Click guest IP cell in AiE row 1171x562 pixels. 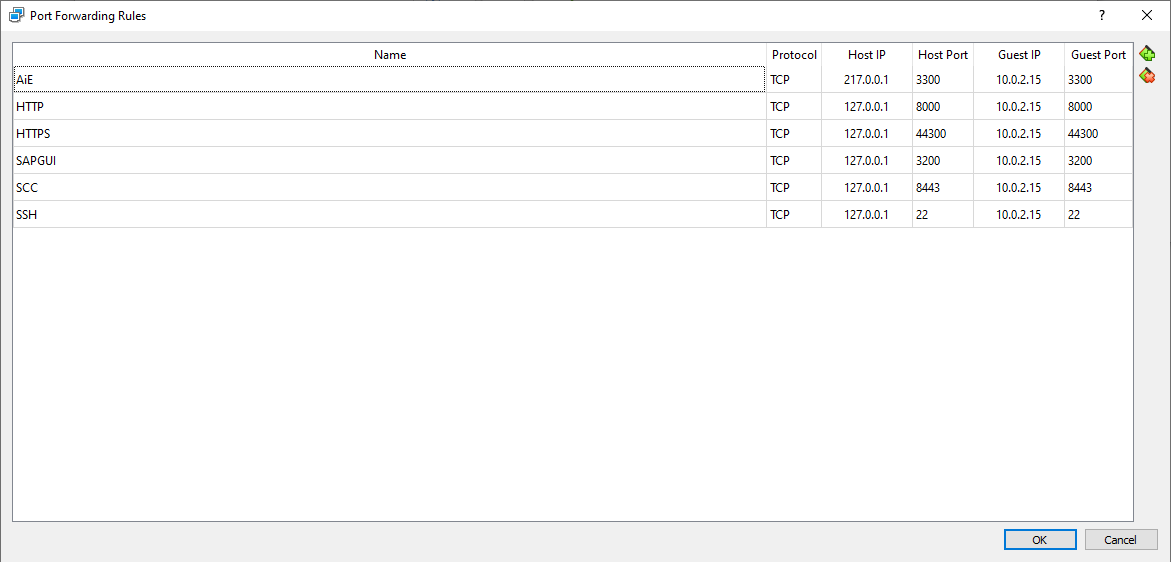pyautogui.click(x=1019, y=80)
